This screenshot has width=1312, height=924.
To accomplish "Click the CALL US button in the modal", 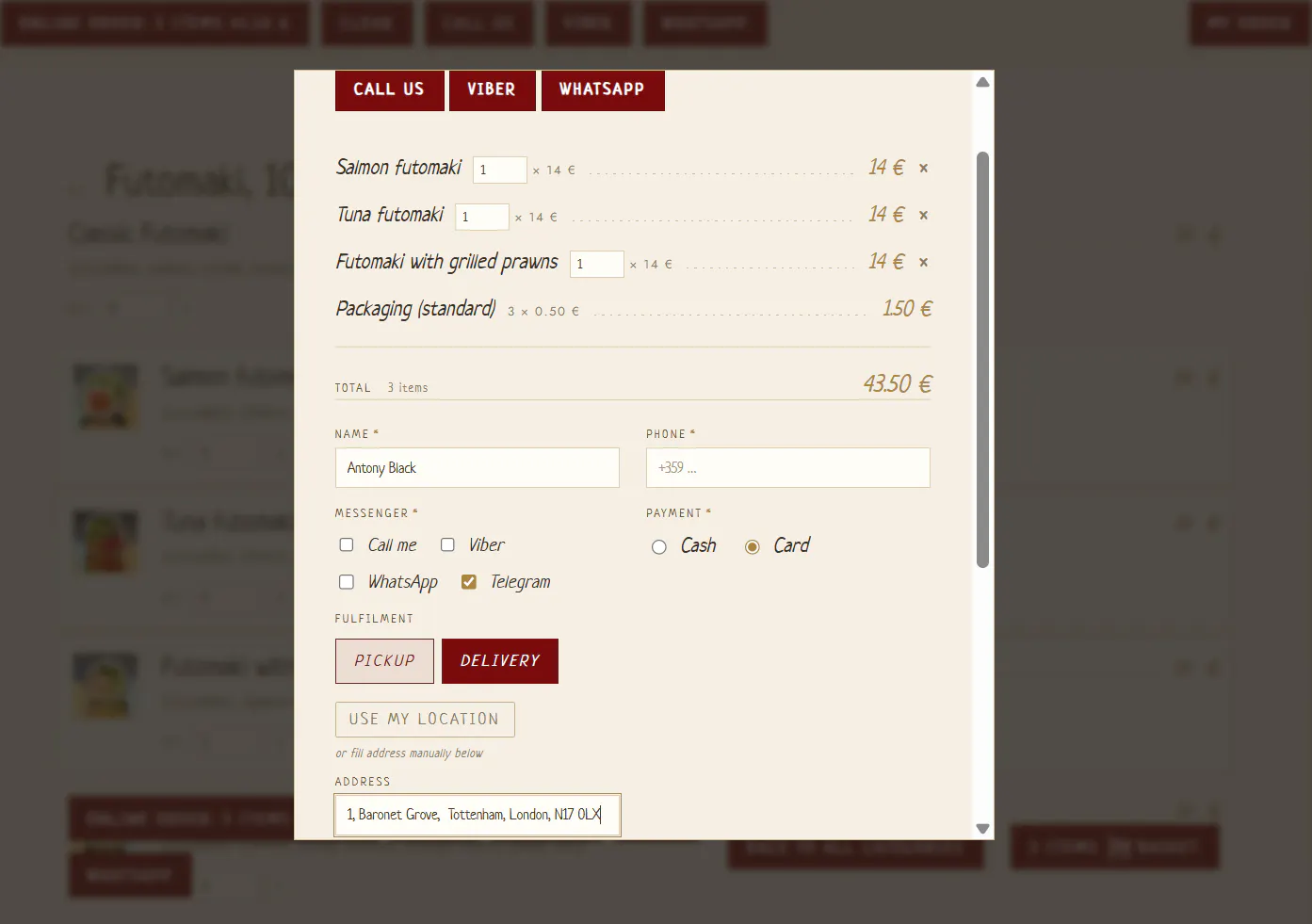I will coord(389,90).
